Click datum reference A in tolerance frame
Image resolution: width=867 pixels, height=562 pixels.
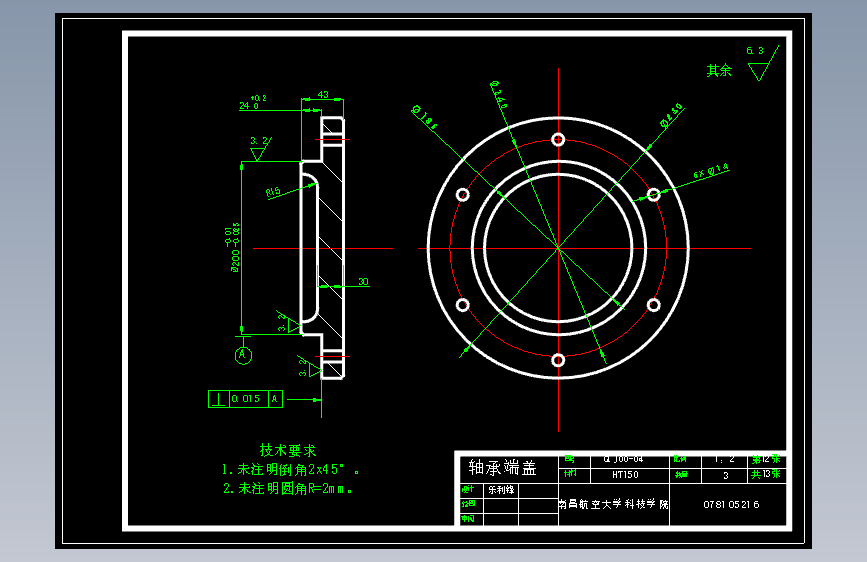coord(275,399)
